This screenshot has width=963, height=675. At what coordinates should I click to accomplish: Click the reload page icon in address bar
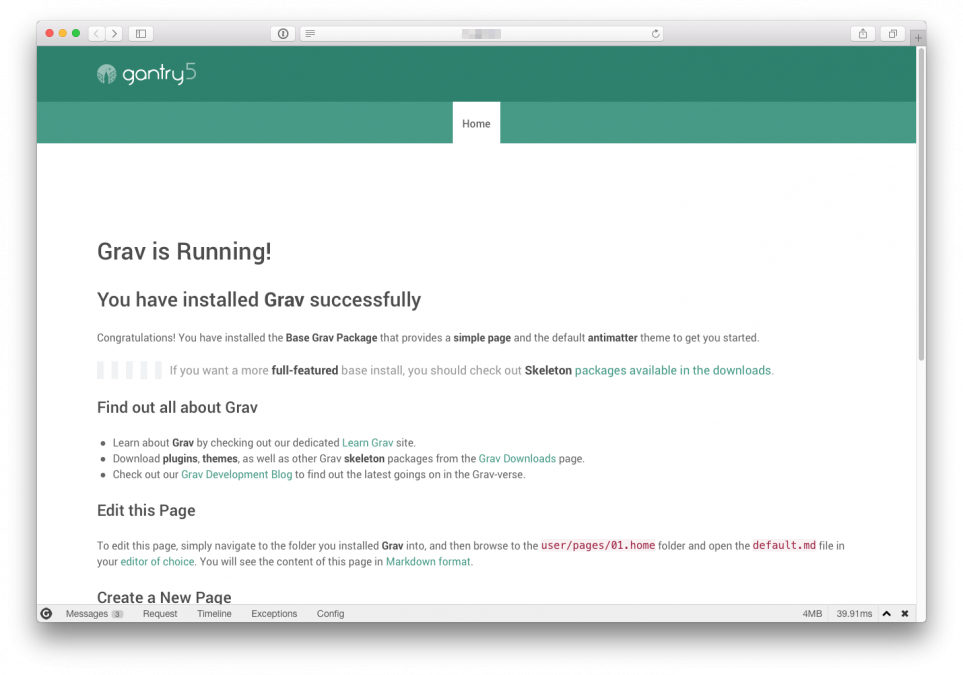[655, 34]
